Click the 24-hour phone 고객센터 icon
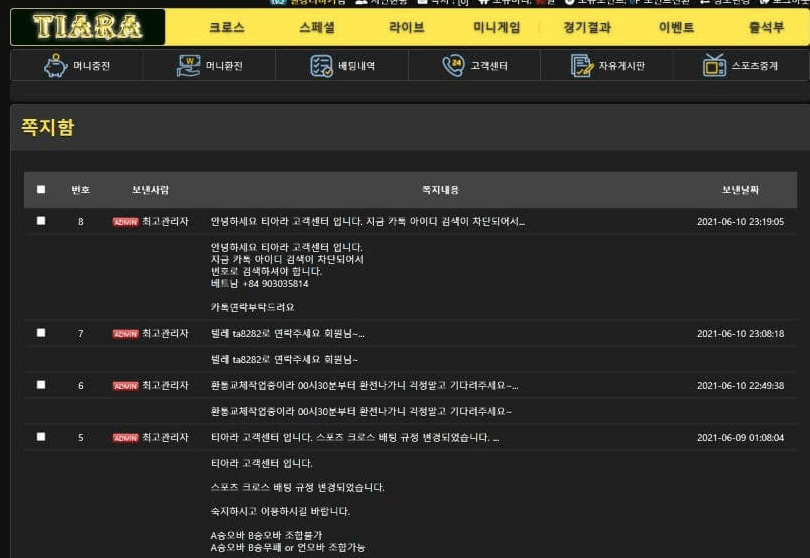Viewport: 810px width, 558px height. coord(454,66)
